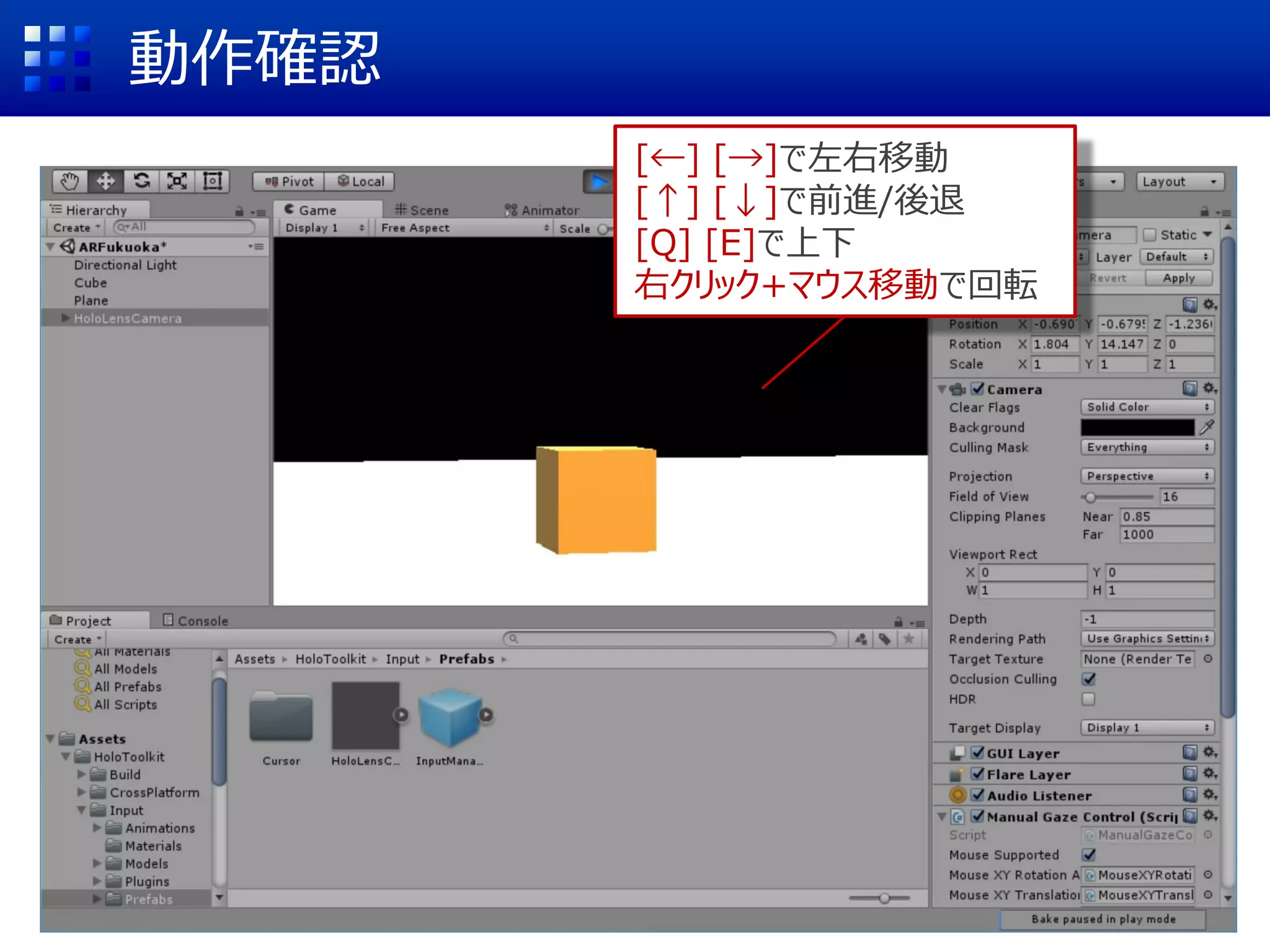Open the Layer Default dropdown
The width and height of the screenshot is (1270, 952).
(x=1176, y=257)
